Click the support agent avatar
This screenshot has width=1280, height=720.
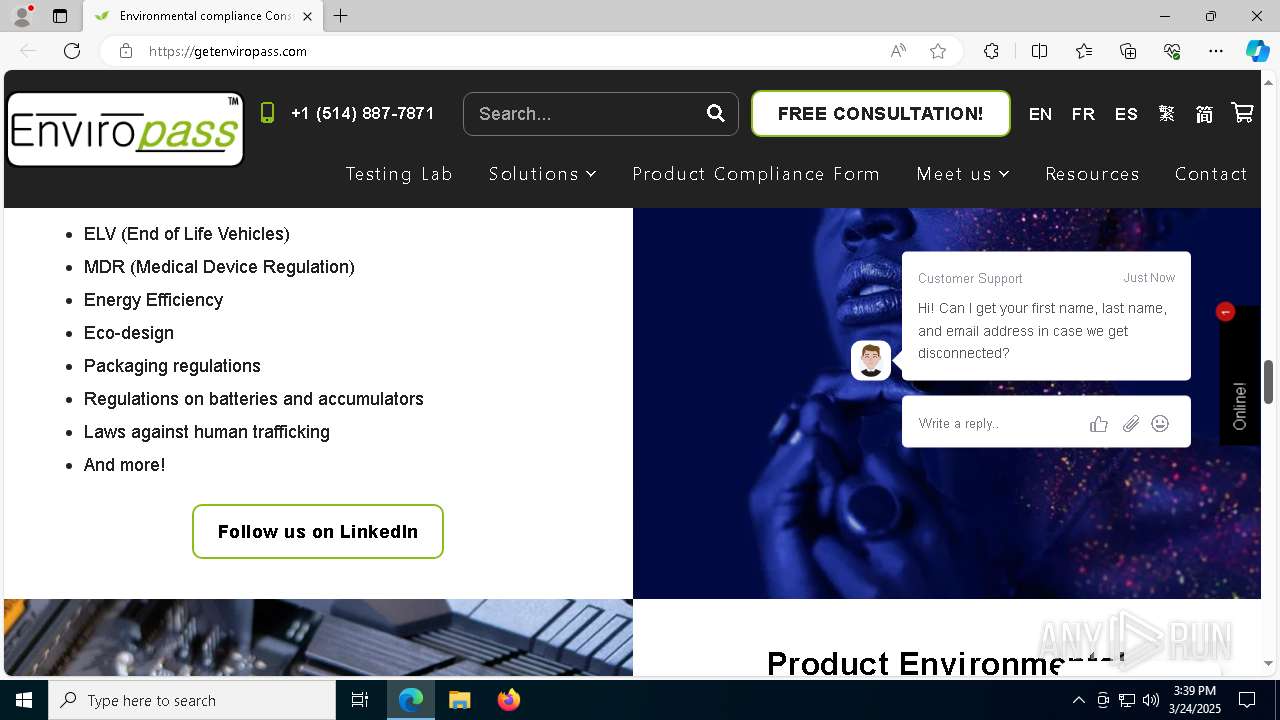[871, 360]
